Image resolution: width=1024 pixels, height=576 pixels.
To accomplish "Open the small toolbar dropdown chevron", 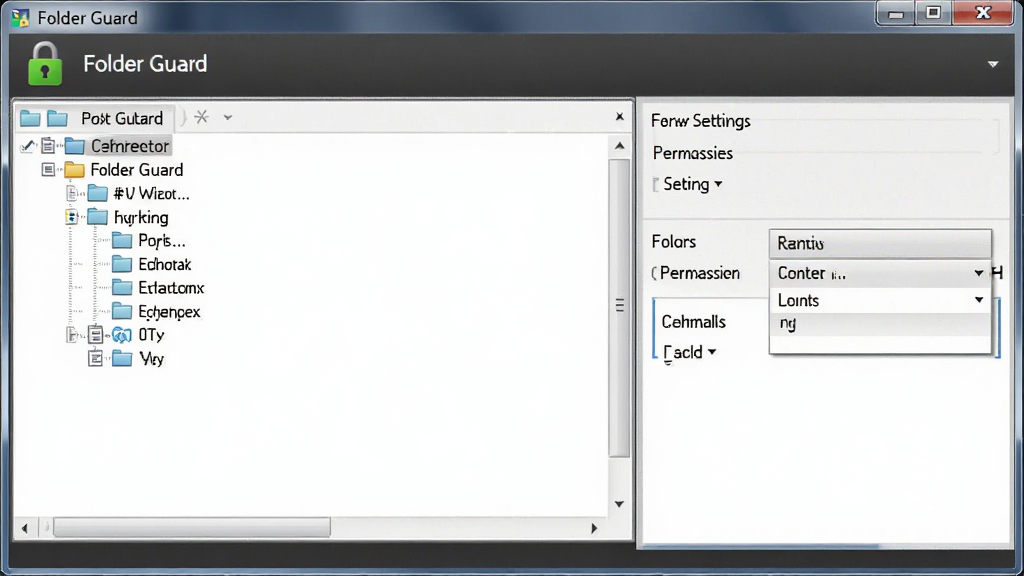I will click(x=227, y=118).
